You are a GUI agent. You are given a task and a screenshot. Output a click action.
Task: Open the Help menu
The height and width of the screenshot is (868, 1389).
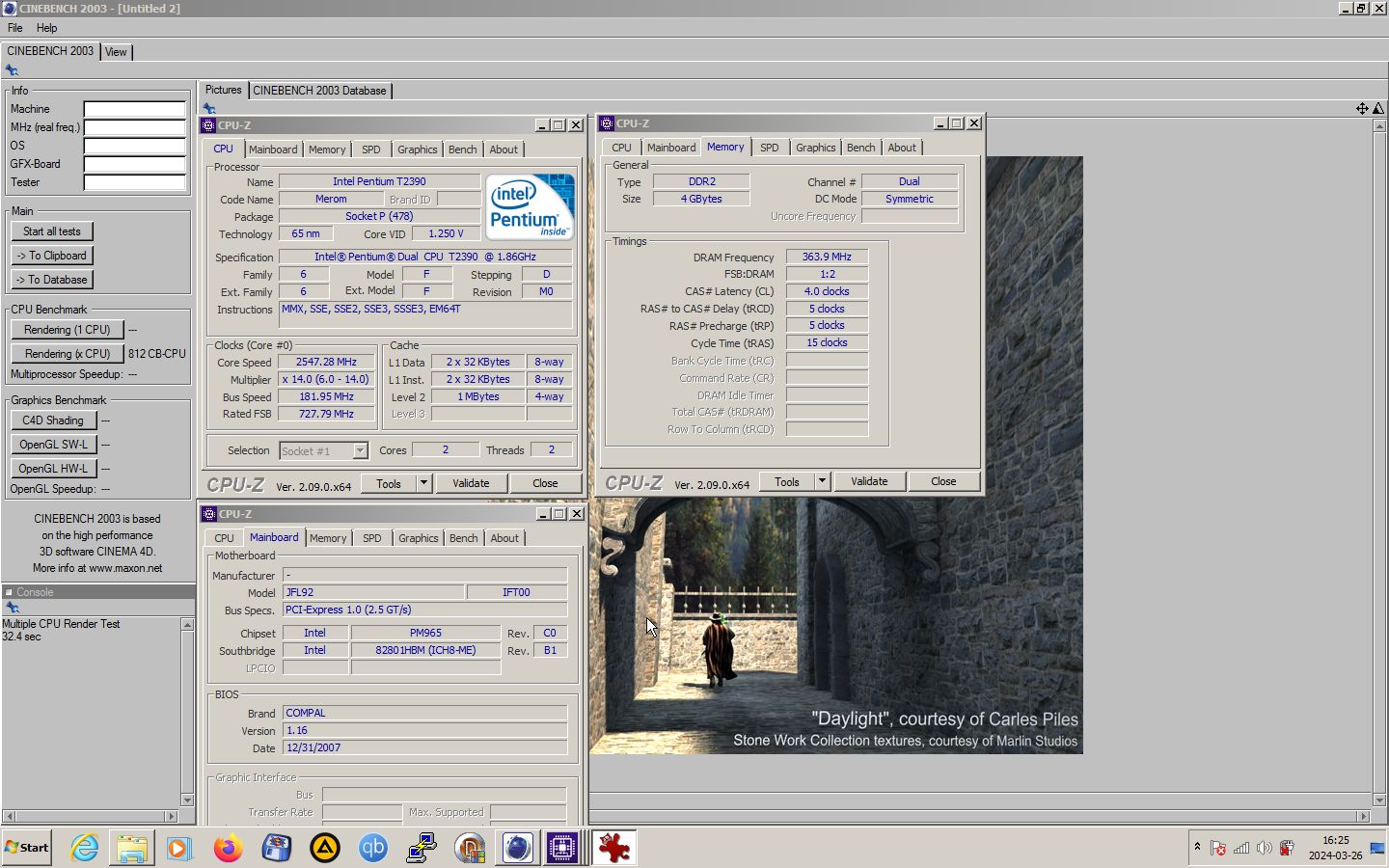pos(46,28)
